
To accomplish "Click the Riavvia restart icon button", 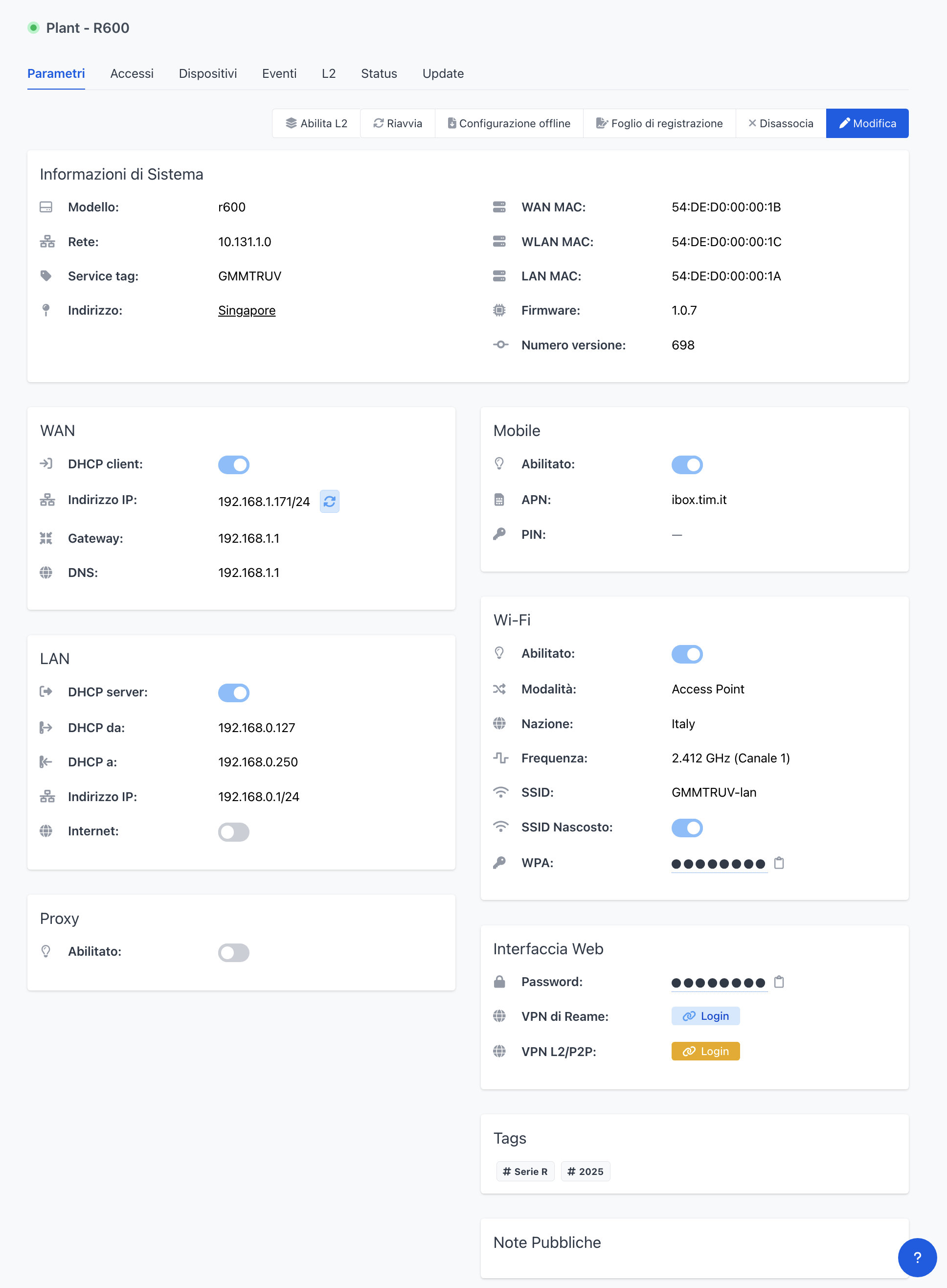I will tap(397, 123).
